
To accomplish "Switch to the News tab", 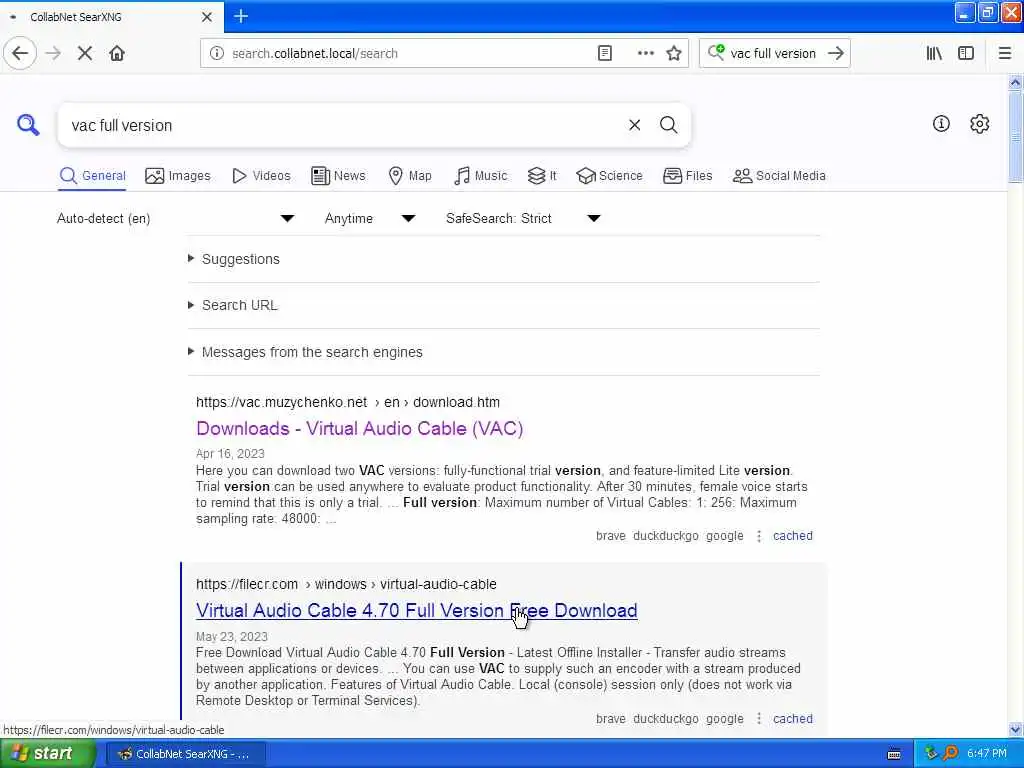I will point(338,176).
